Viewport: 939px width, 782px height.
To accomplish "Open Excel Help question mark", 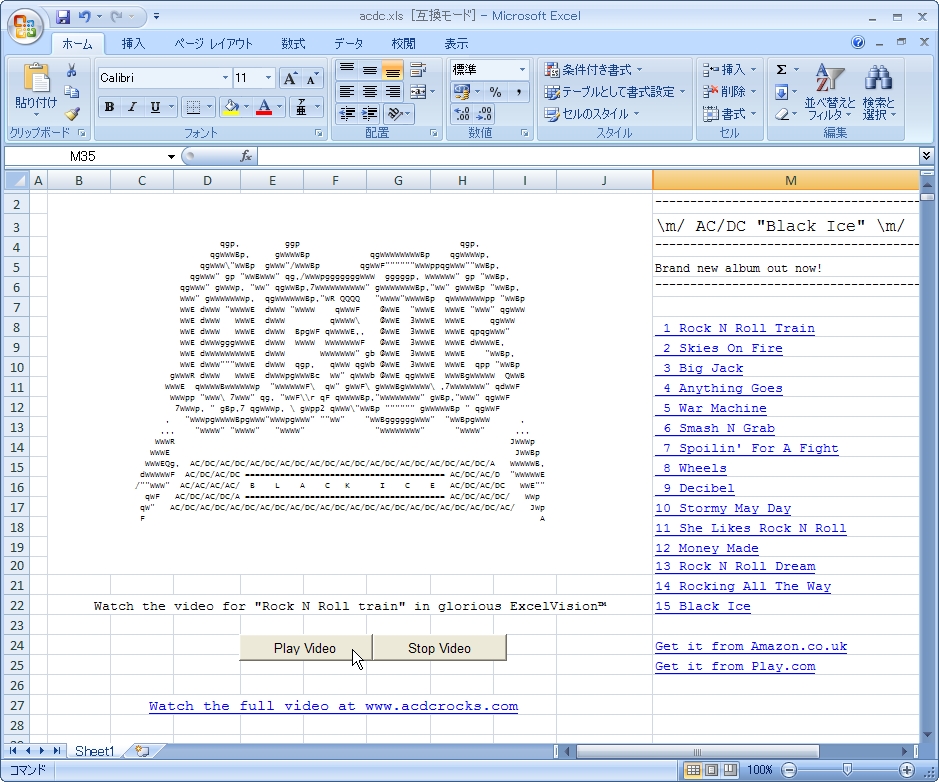I will (858, 42).
